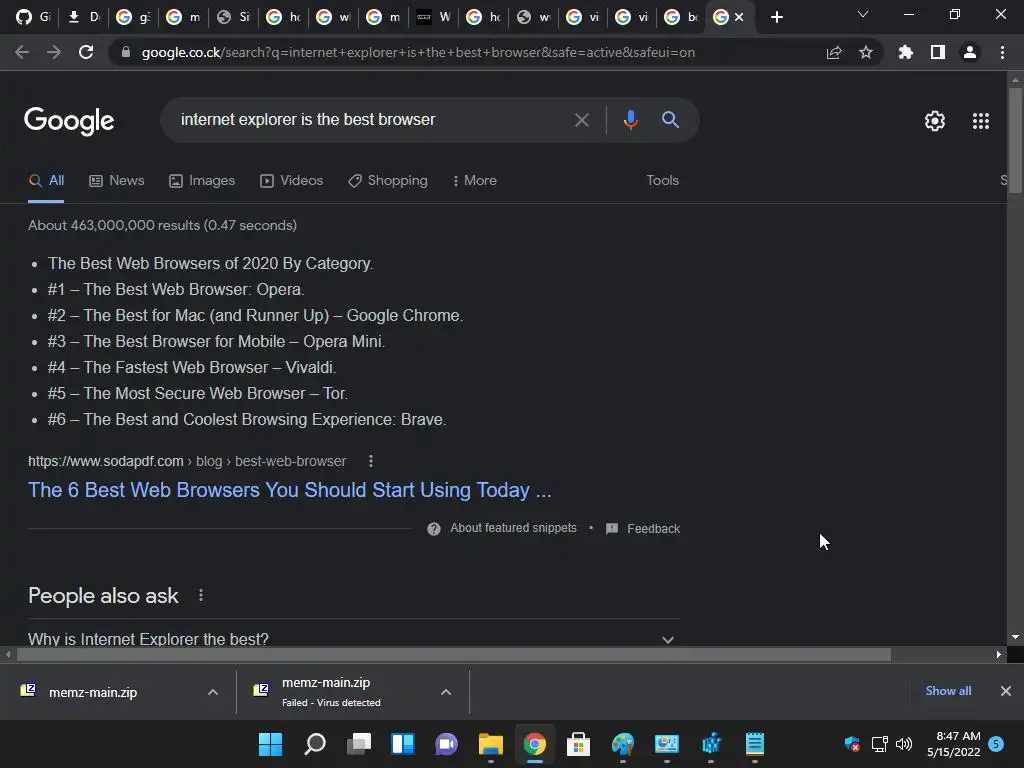Open the Windows Start menu
Viewport: 1024px width, 768px height.
tap(270, 744)
